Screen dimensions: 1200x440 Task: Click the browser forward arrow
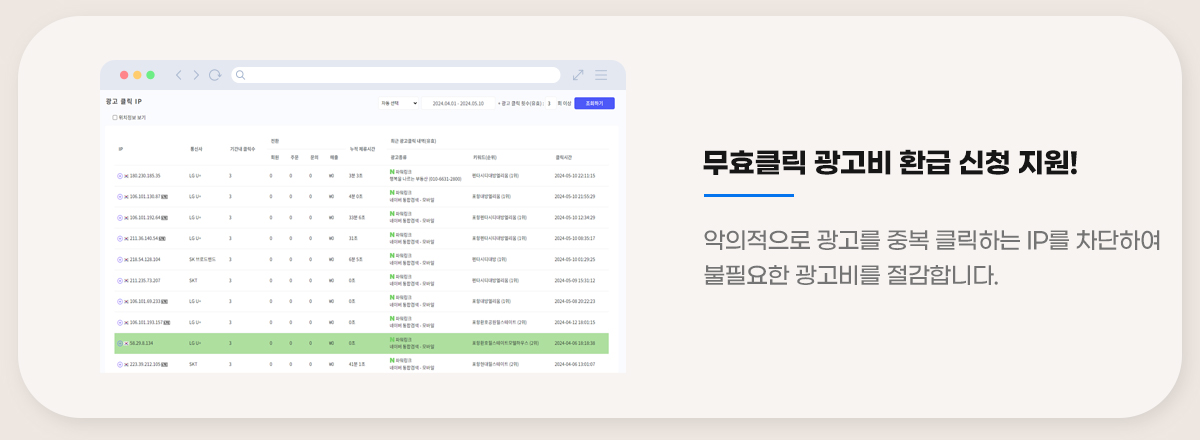point(196,75)
